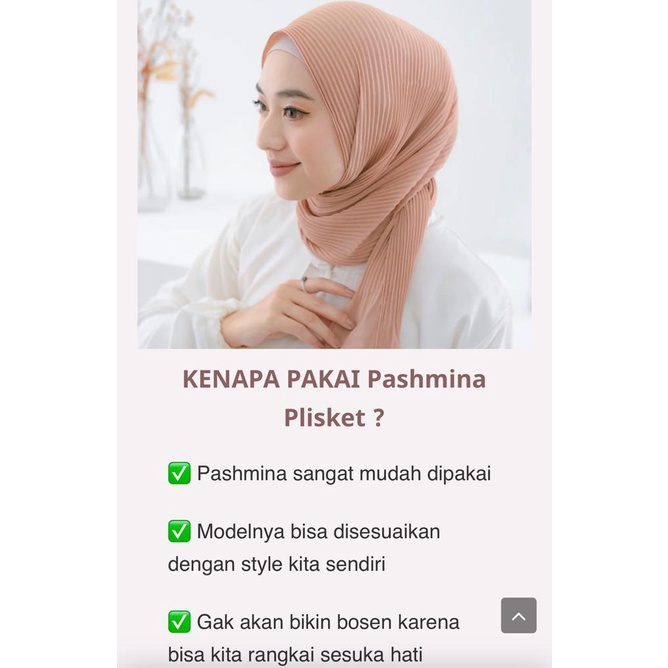Screen dimensions: 668x668
Task: Click the green checkmark beside Gak akan bikin
Action: point(179,622)
